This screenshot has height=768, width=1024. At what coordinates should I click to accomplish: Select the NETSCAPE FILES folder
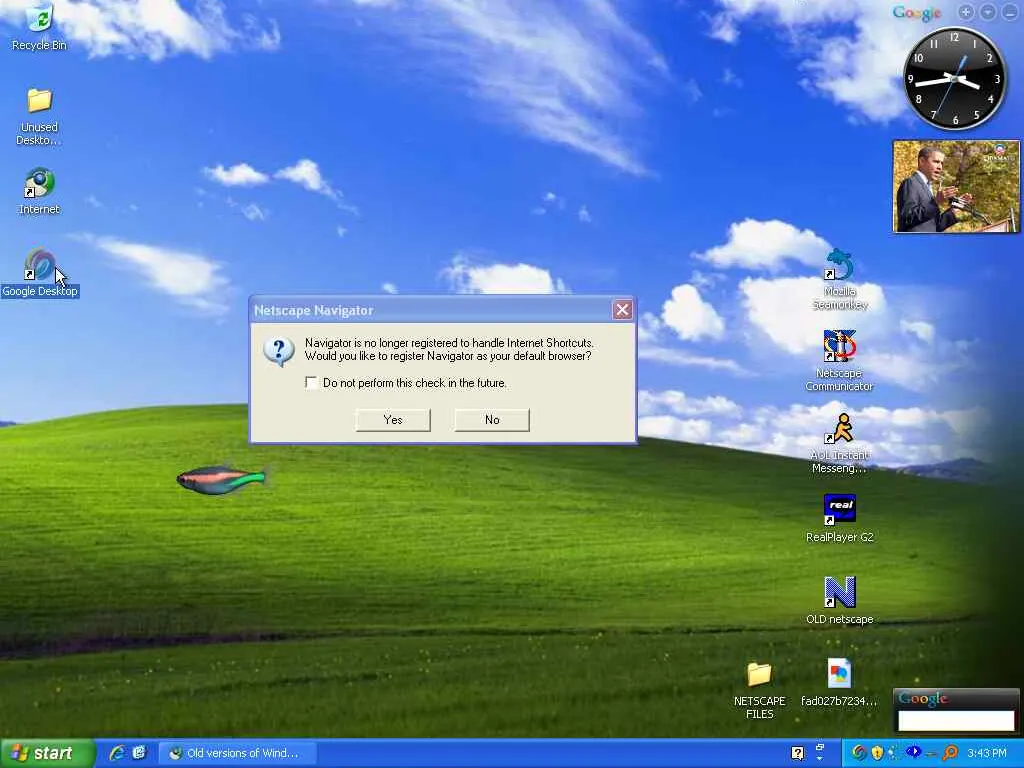click(760, 690)
